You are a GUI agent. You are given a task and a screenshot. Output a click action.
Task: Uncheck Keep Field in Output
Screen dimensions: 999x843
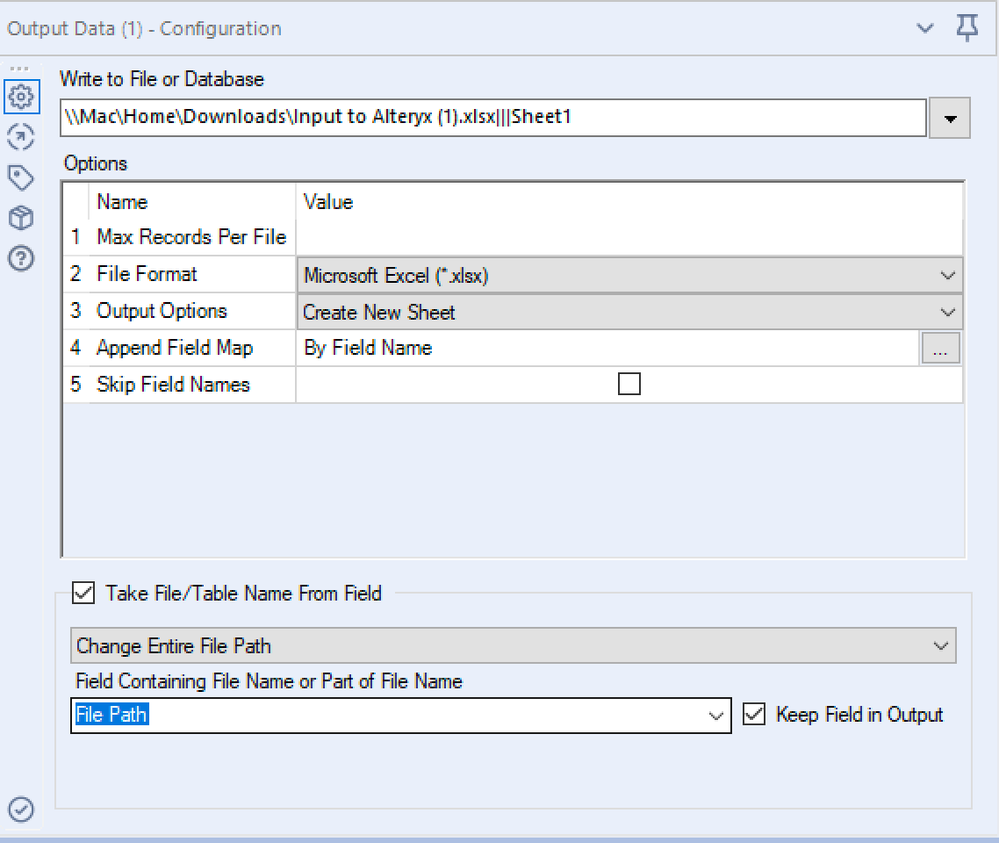coord(754,714)
